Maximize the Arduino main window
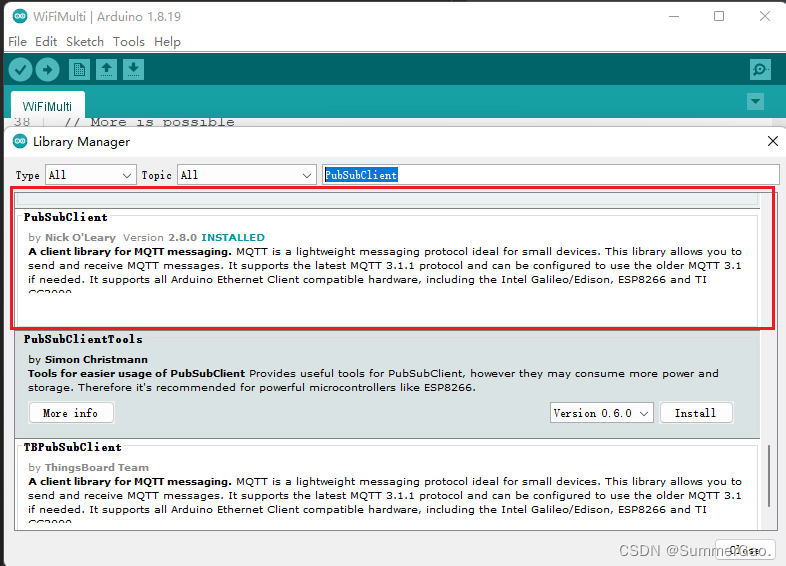The height and width of the screenshot is (566, 786). [719, 16]
